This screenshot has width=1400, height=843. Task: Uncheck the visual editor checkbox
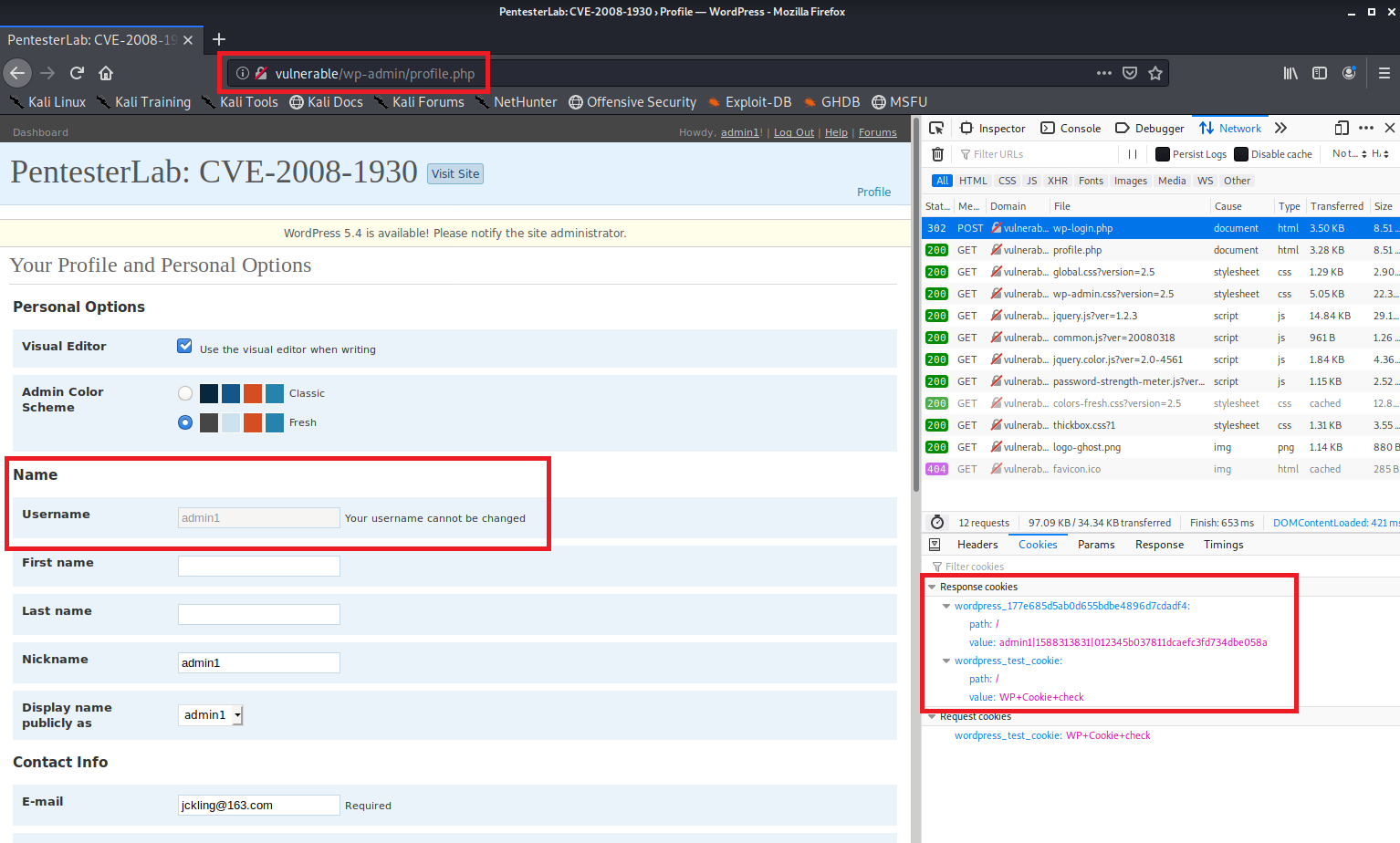point(185,347)
